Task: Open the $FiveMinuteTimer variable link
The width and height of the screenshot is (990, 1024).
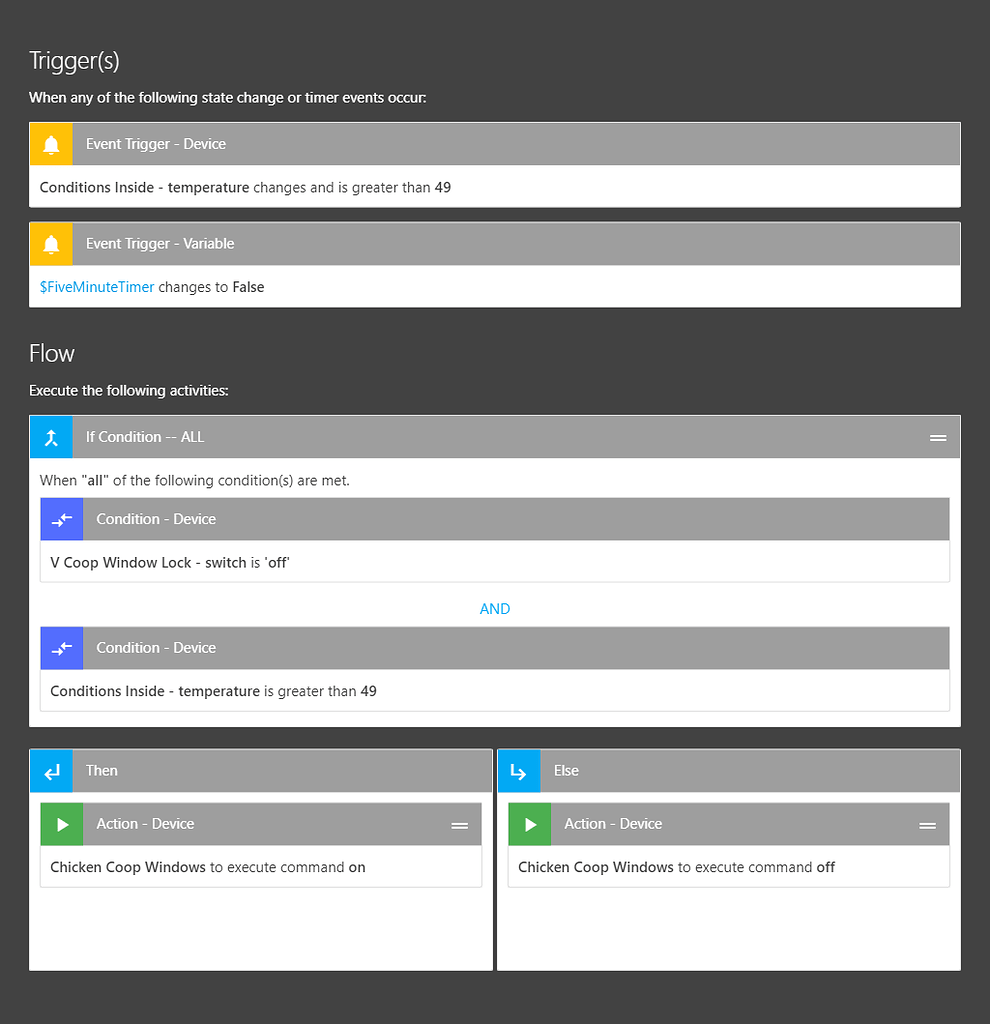Action: 96,286
